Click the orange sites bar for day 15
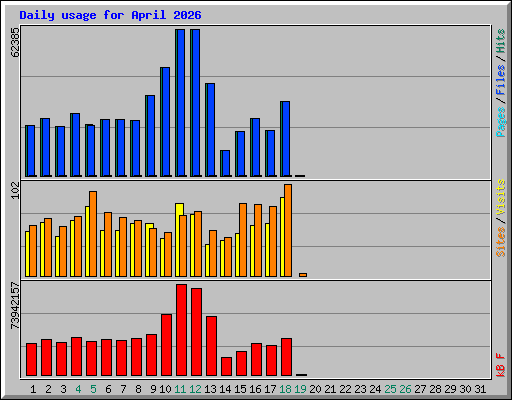 [243, 240]
